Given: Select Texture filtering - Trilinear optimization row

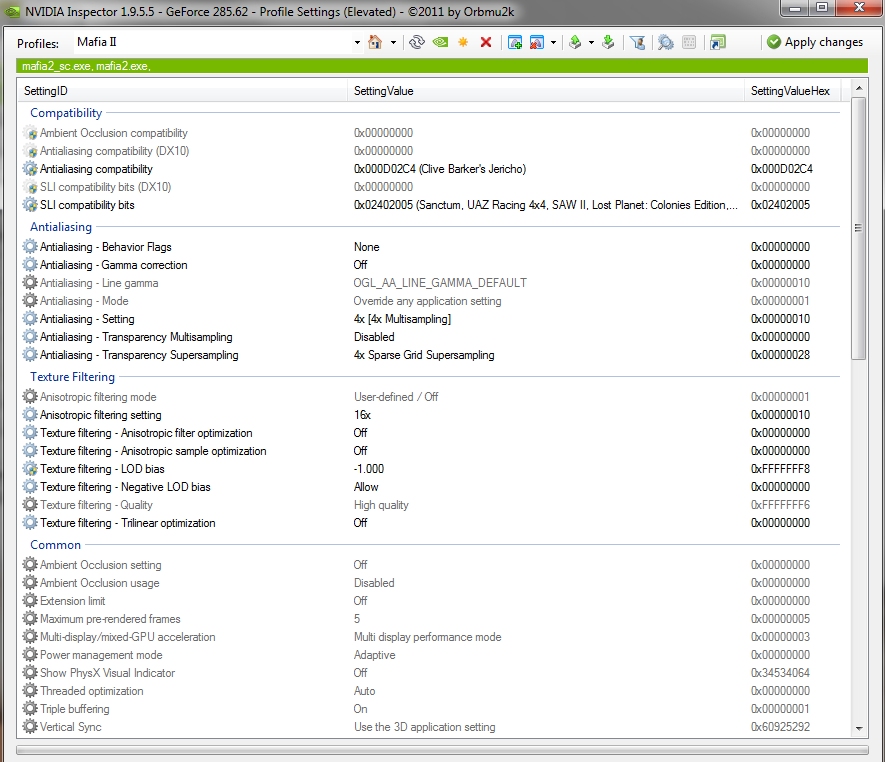Looking at the screenshot, I should click(x=433, y=524).
